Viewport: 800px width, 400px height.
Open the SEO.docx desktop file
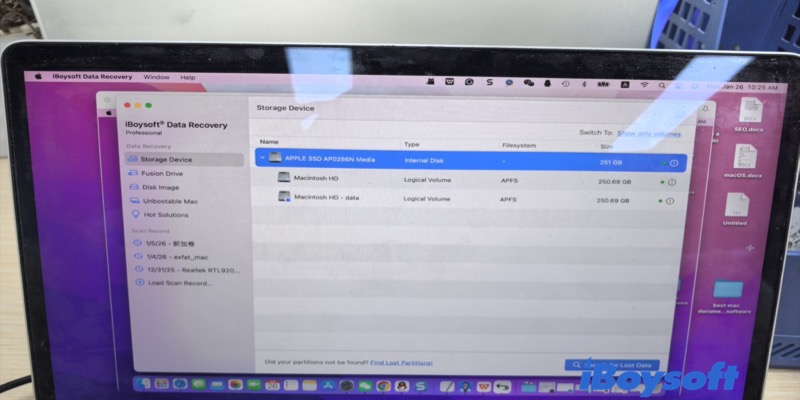tap(749, 115)
